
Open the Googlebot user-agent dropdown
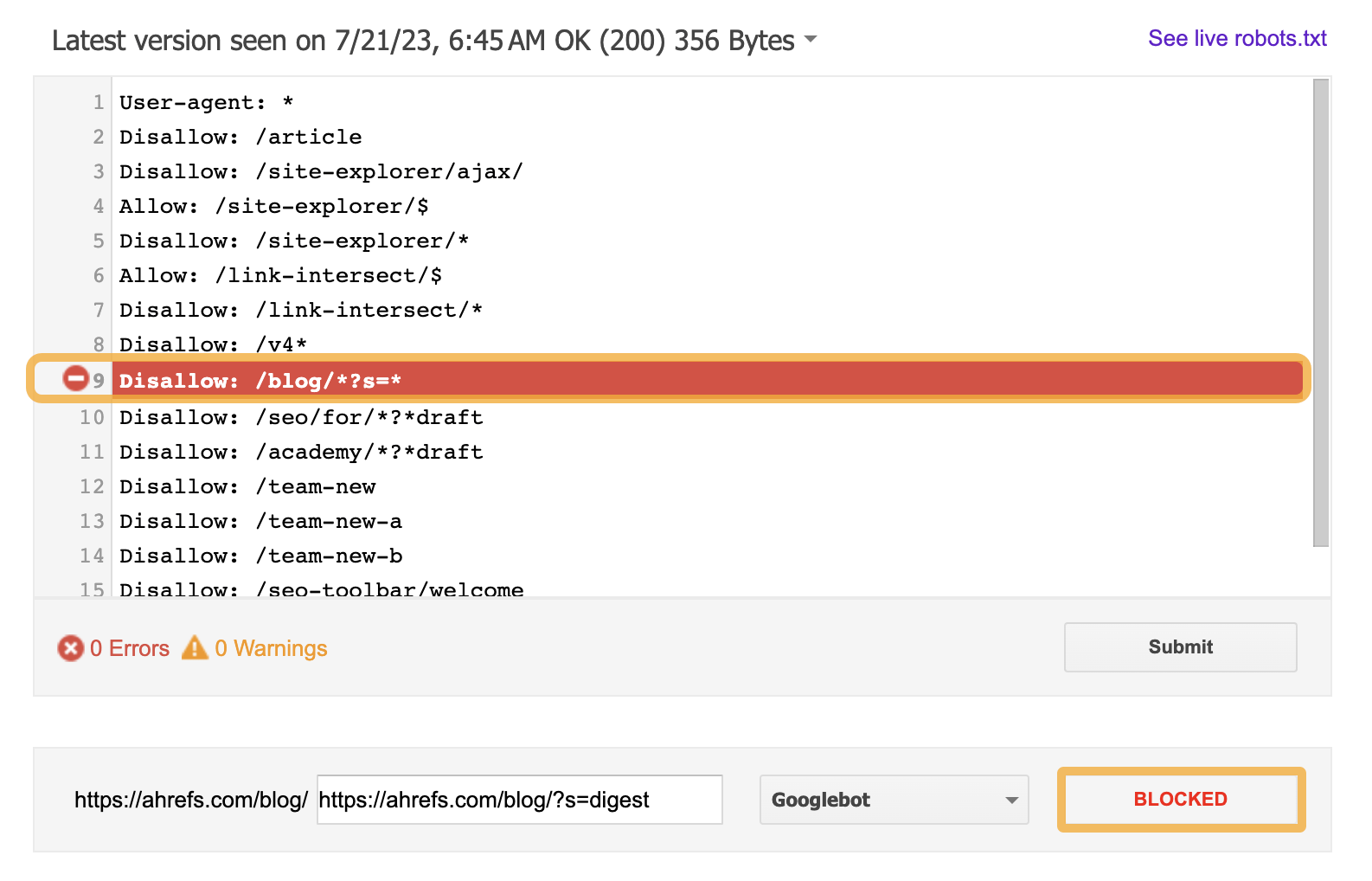(x=894, y=800)
